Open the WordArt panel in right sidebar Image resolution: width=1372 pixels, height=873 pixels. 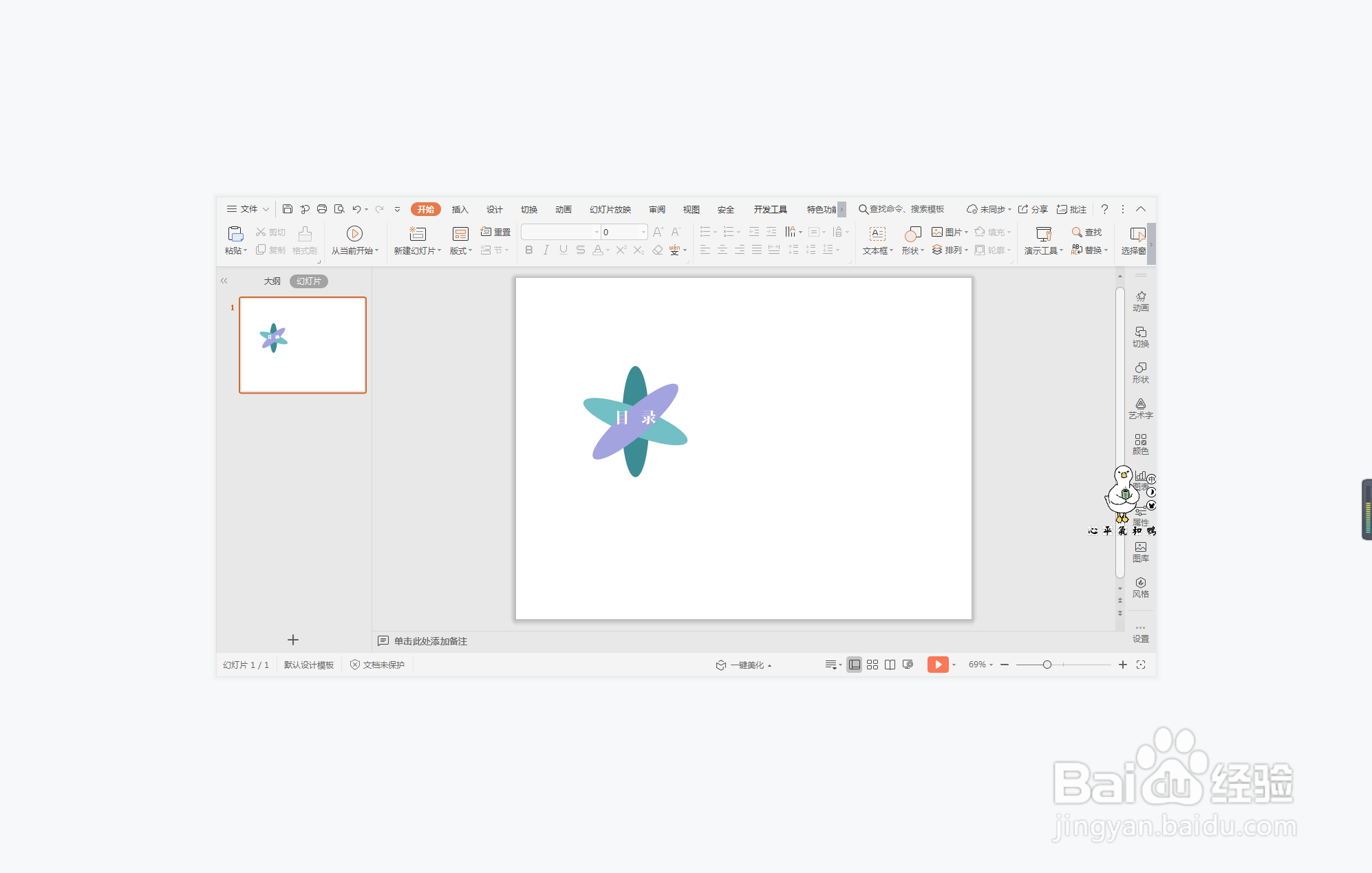[1140, 408]
